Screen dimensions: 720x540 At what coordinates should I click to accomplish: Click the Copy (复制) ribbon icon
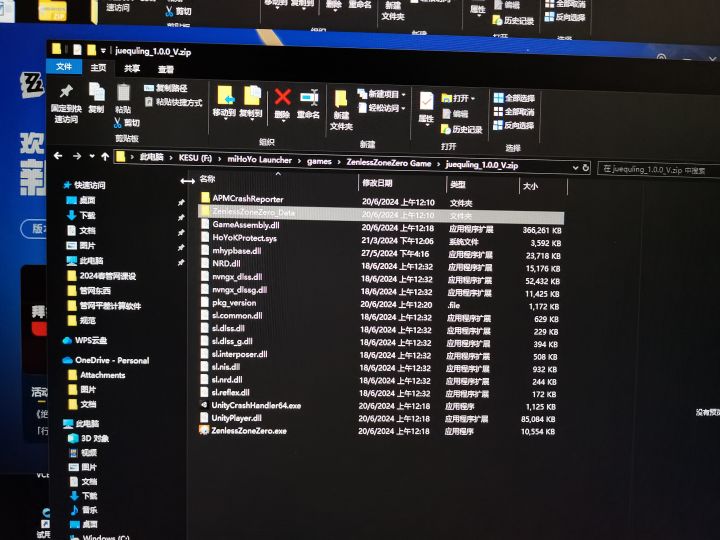pos(96,97)
